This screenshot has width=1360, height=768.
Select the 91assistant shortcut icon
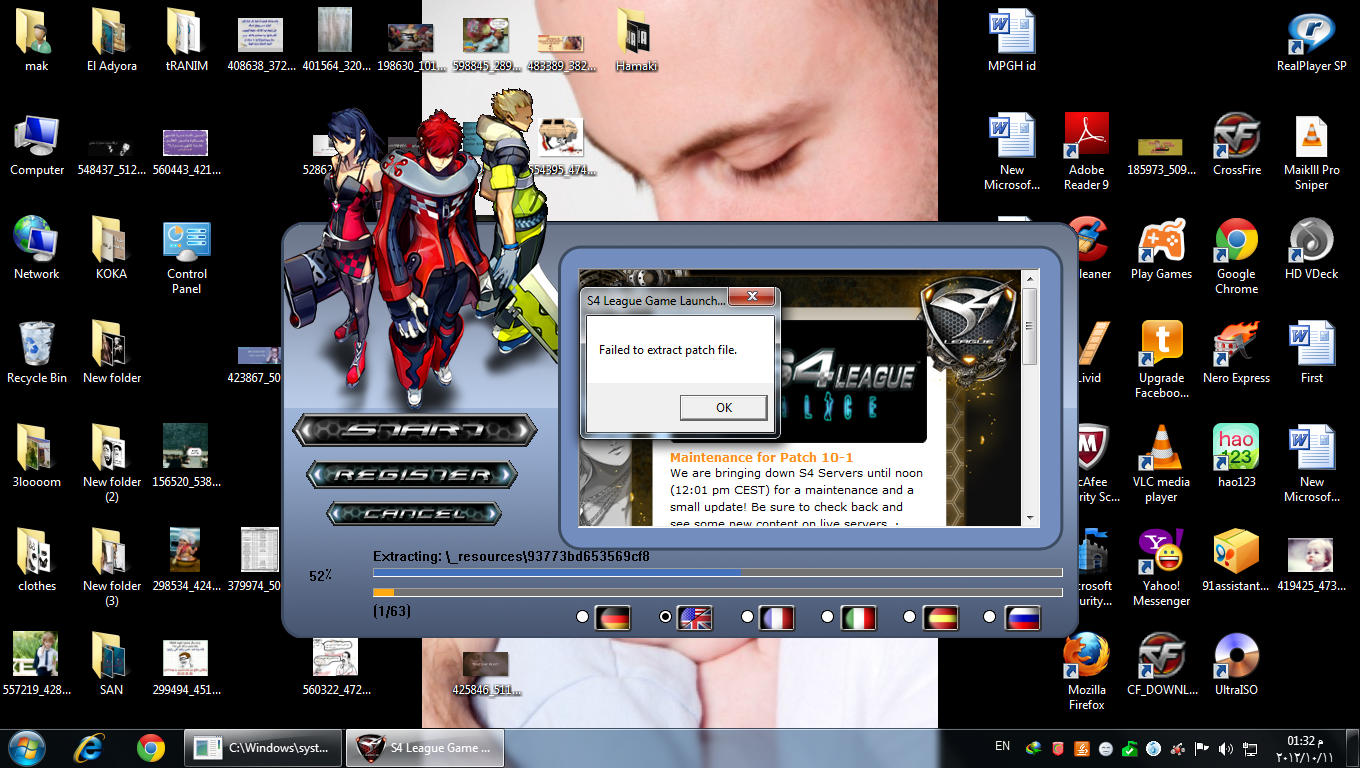[1236, 561]
